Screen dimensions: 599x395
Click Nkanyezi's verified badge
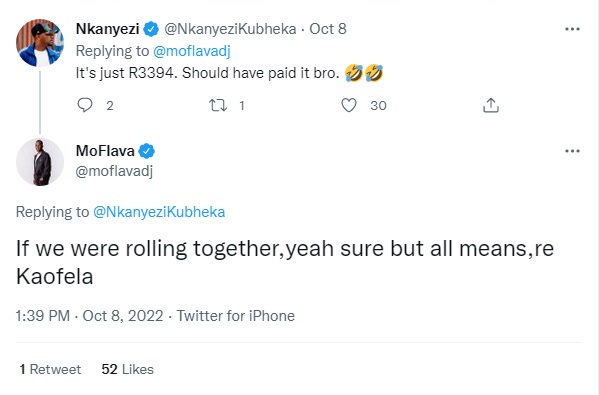point(151,29)
